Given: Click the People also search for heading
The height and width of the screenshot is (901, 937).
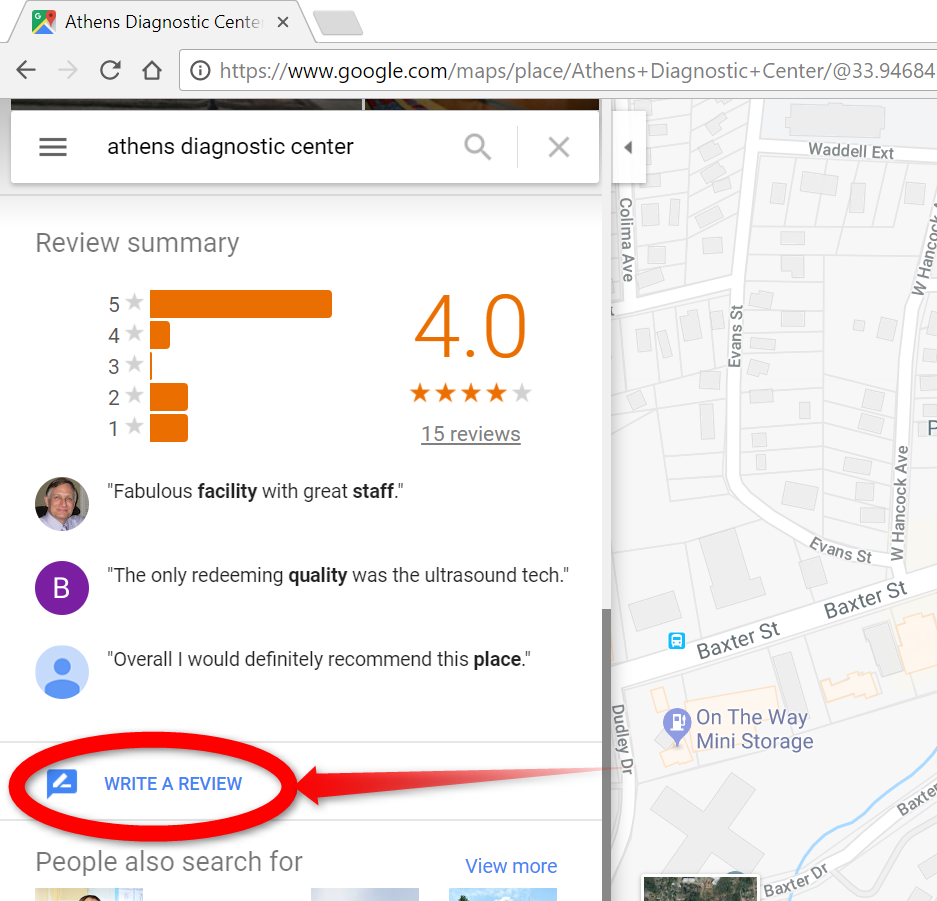Looking at the screenshot, I should point(169,862).
